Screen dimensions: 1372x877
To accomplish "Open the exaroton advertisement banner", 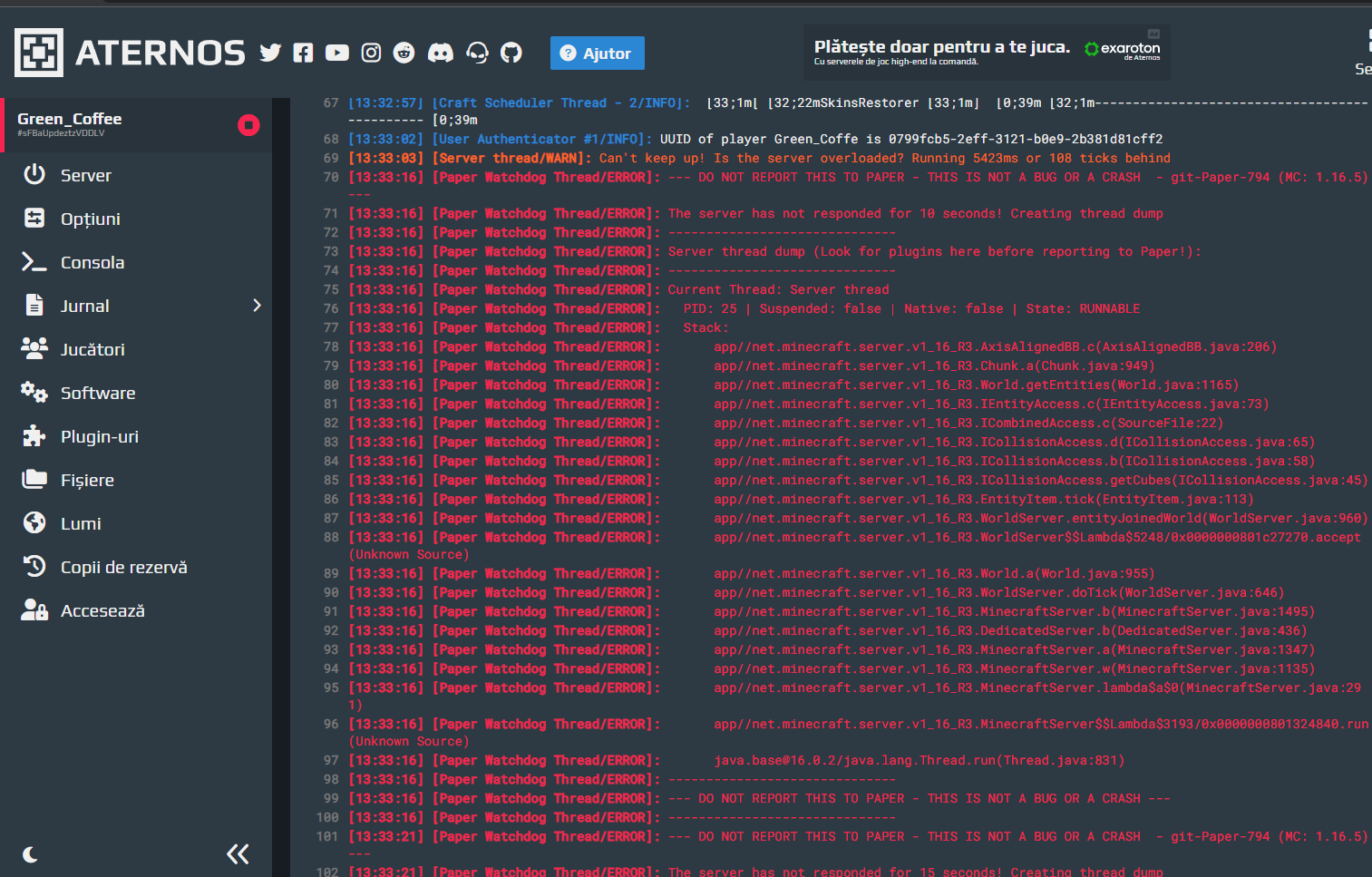I will click(987, 53).
